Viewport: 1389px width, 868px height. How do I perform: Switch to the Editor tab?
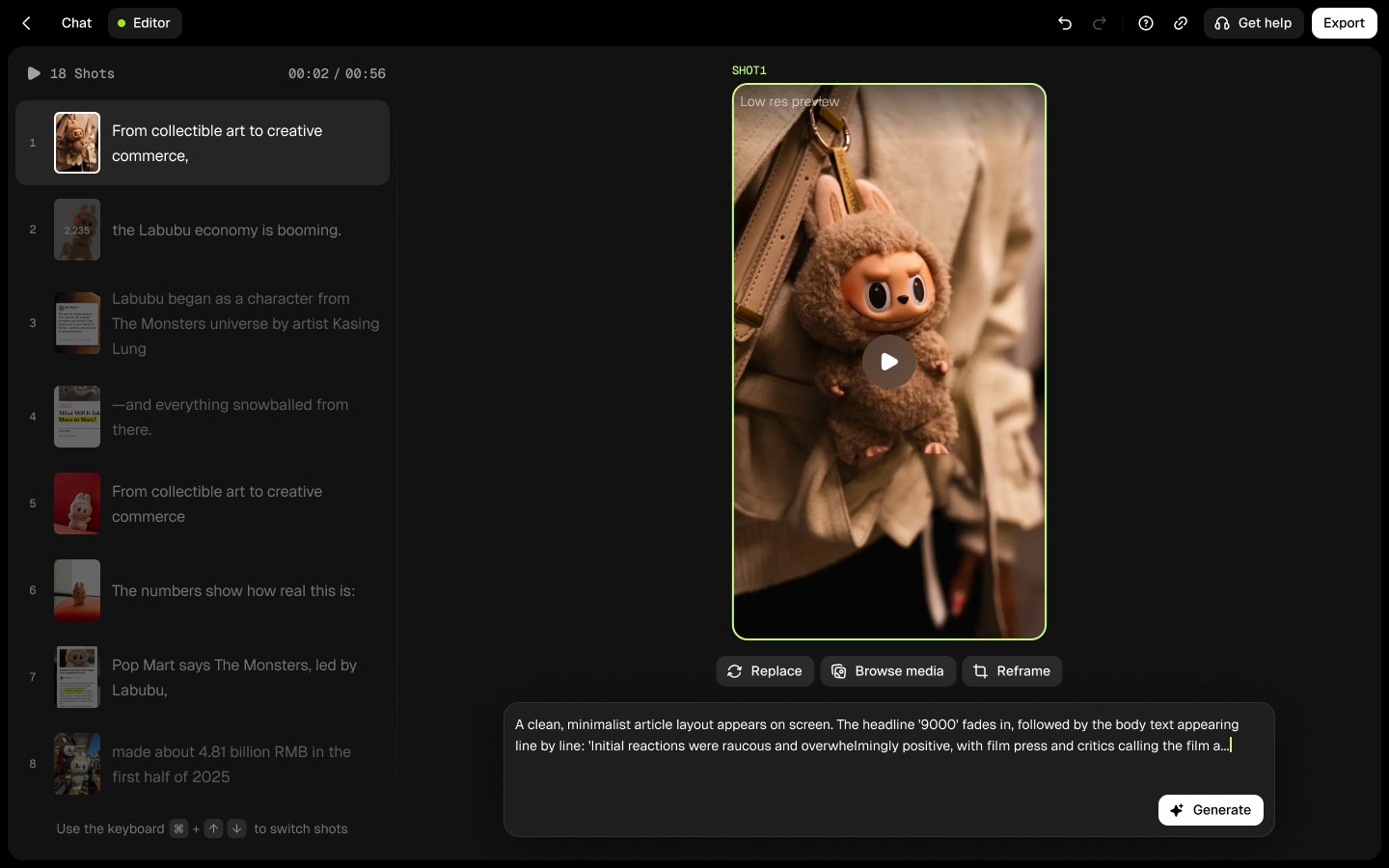coord(145,23)
